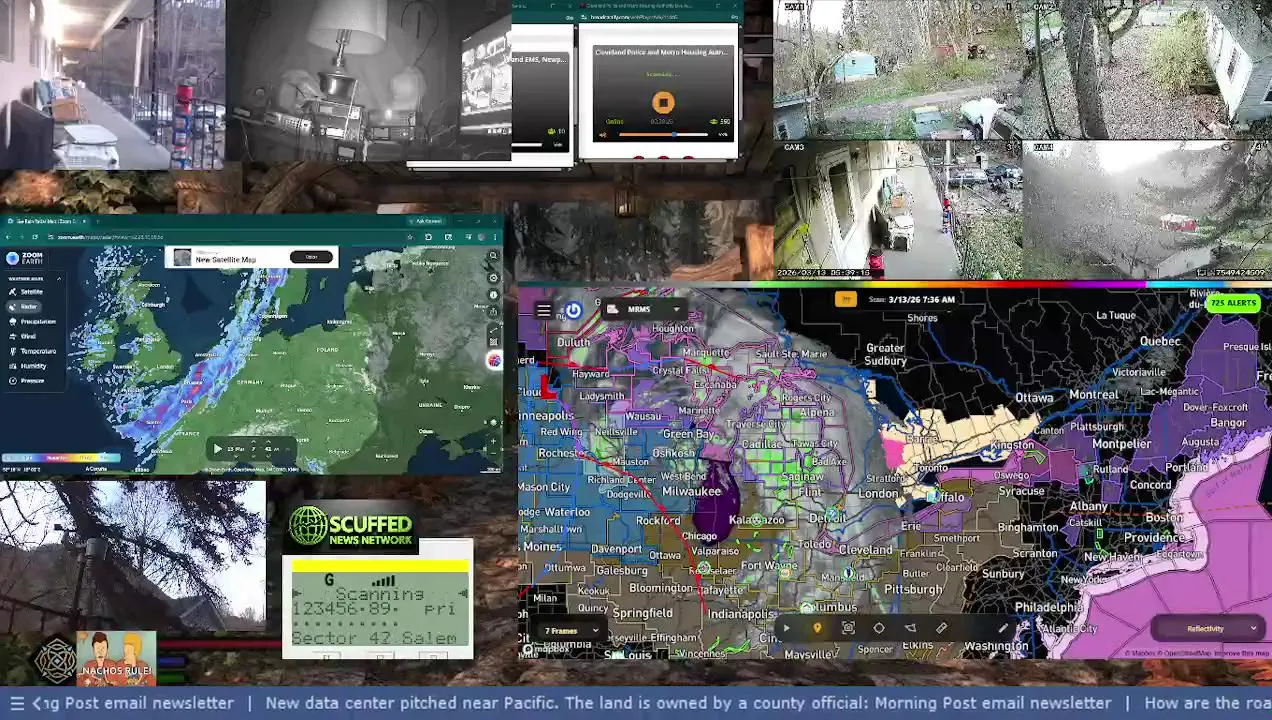Collapse the Weather Maps panel chevron
This screenshot has width=1272, height=720.
[59, 279]
